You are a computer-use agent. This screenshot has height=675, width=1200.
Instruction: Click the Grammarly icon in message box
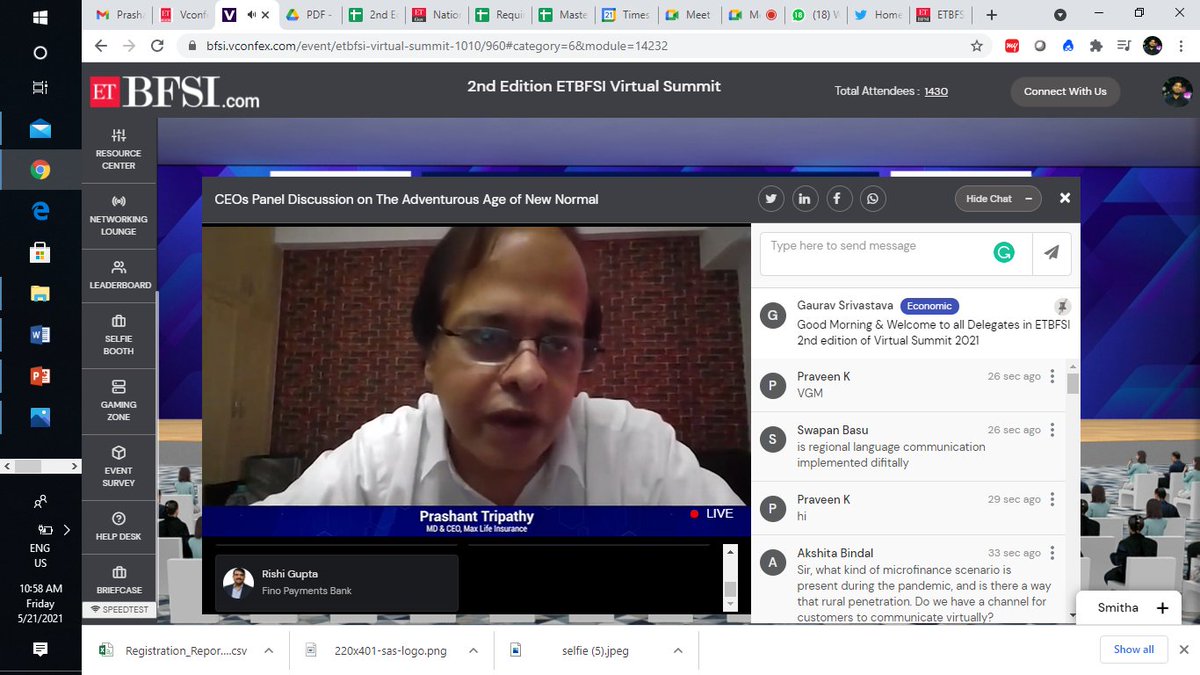(1003, 254)
